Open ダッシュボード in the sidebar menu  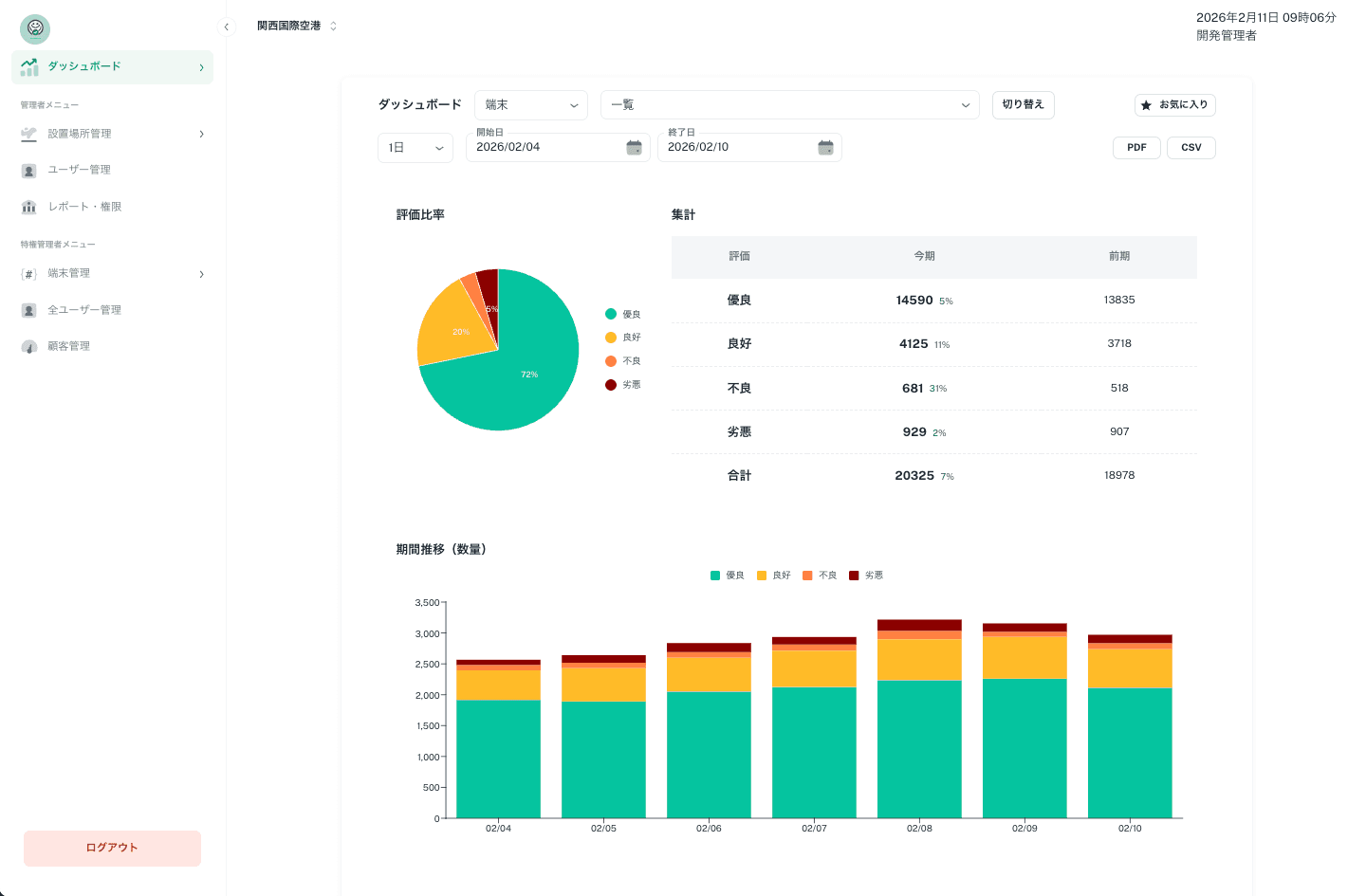[x=112, y=67]
